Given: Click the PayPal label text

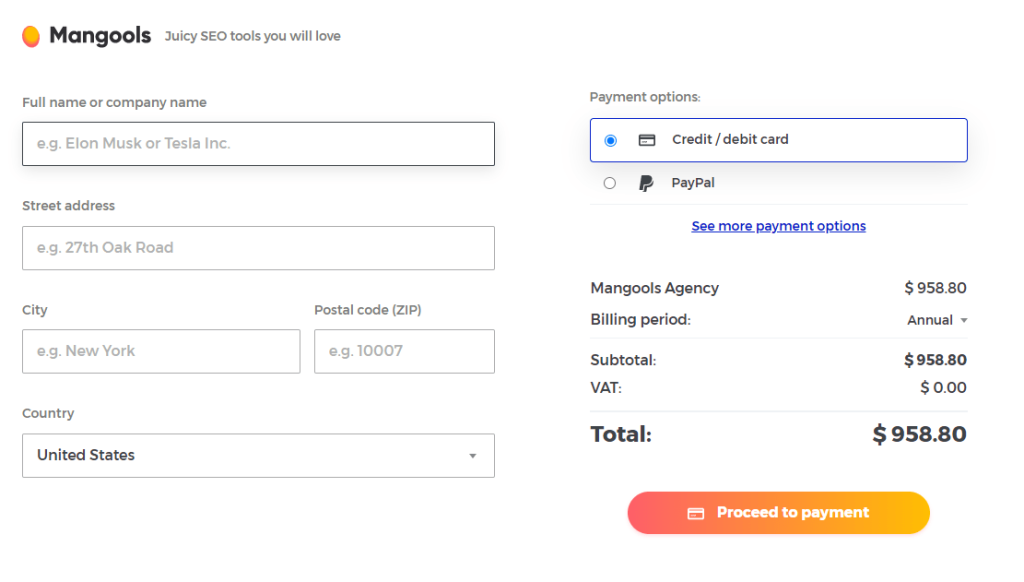Looking at the screenshot, I should (693, 183).
